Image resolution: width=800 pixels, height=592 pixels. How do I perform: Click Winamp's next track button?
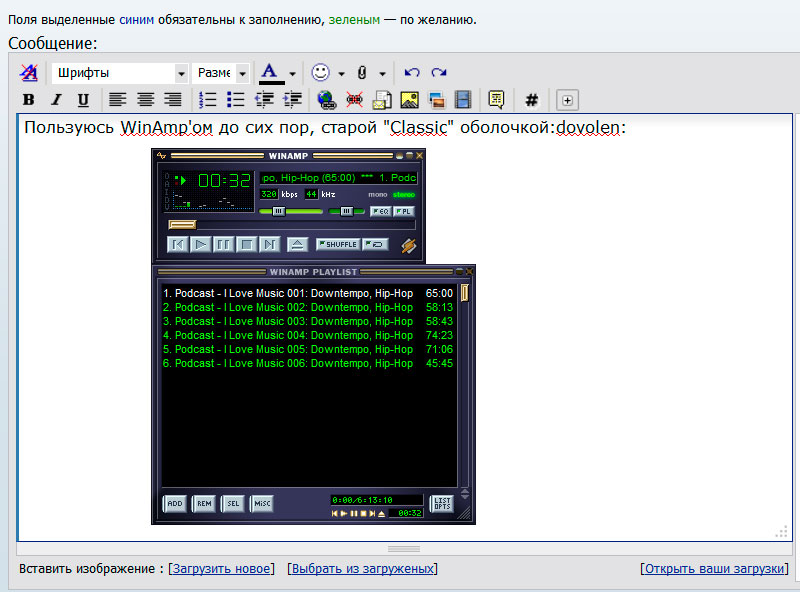pos(269,245)
